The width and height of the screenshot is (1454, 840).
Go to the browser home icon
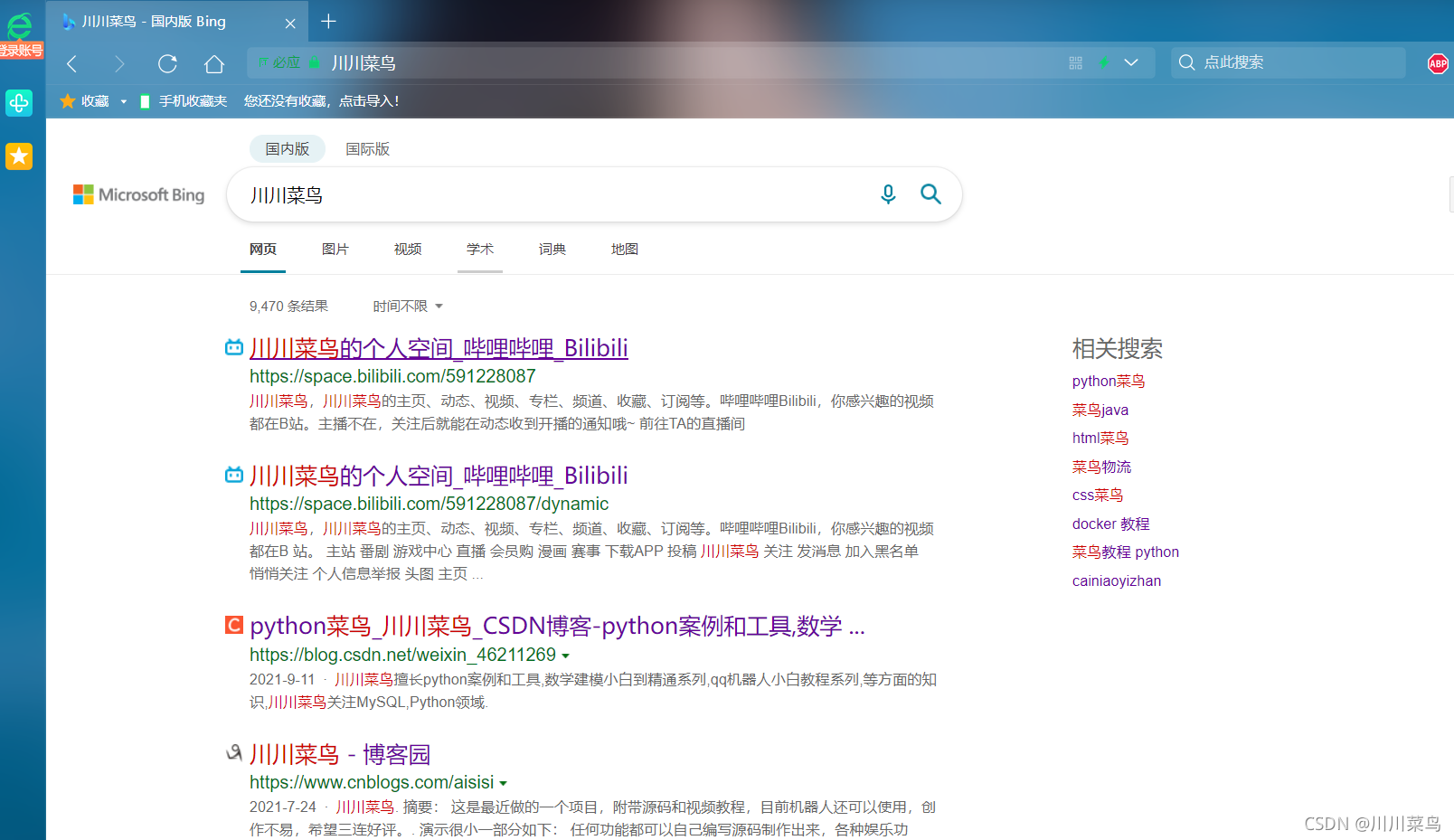214,63
